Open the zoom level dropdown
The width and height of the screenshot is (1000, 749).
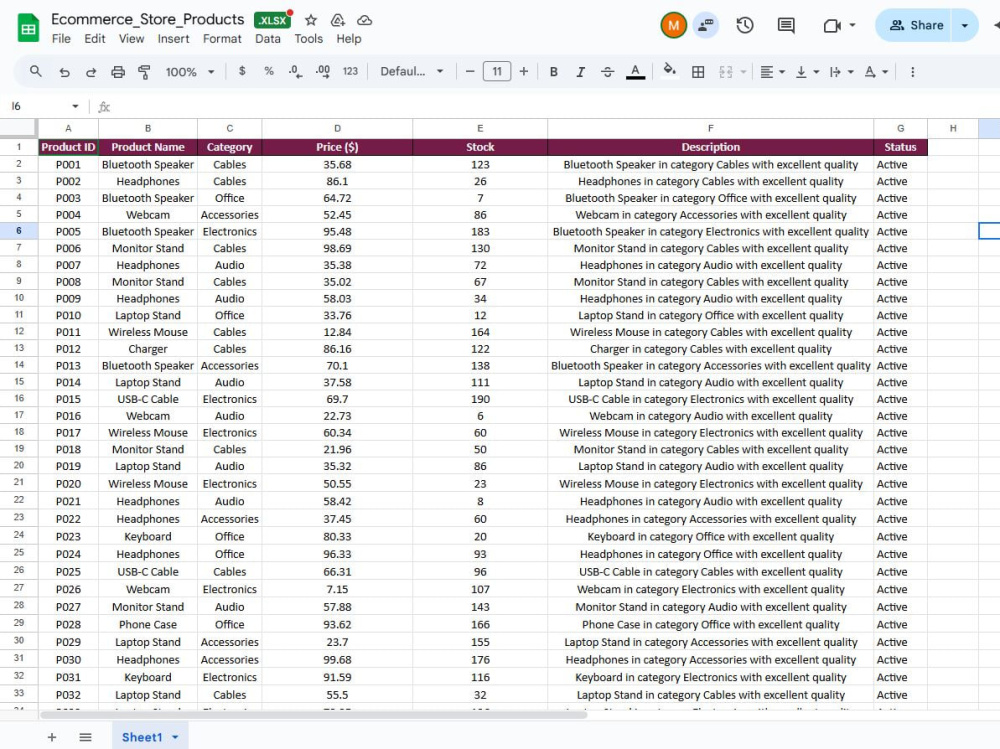189,72
